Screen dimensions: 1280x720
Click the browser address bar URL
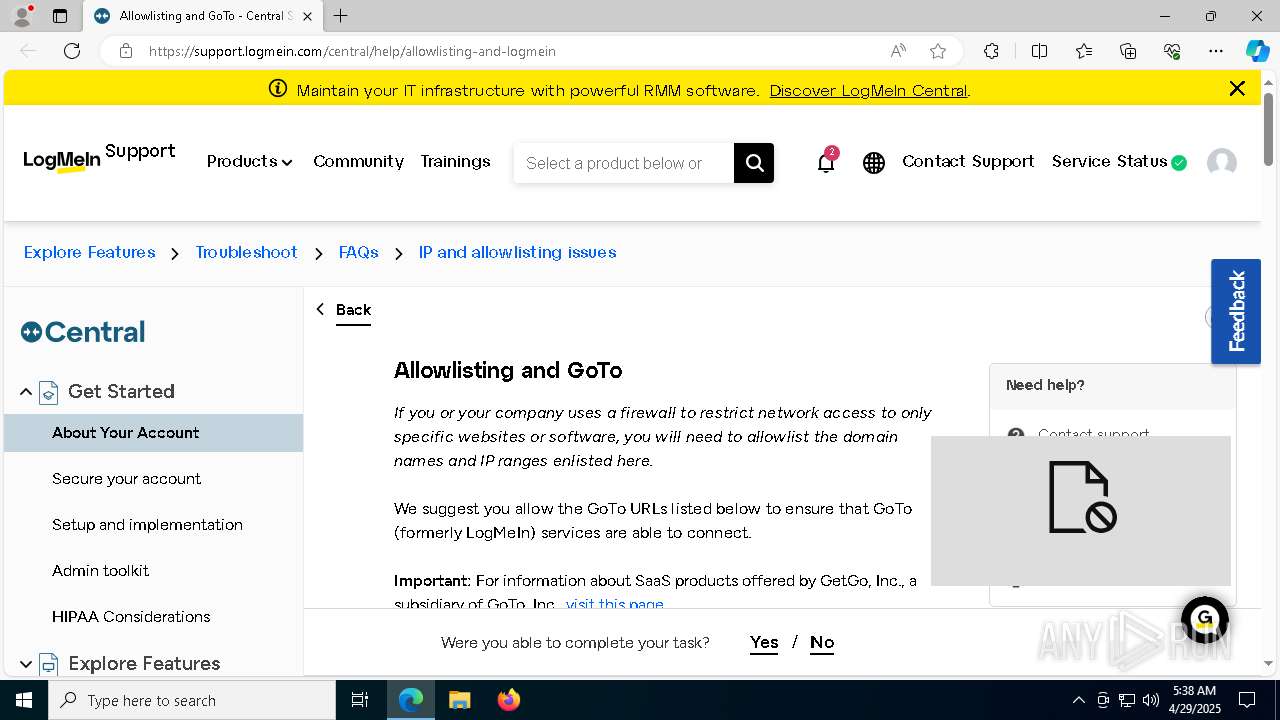(x=352, y=51)
